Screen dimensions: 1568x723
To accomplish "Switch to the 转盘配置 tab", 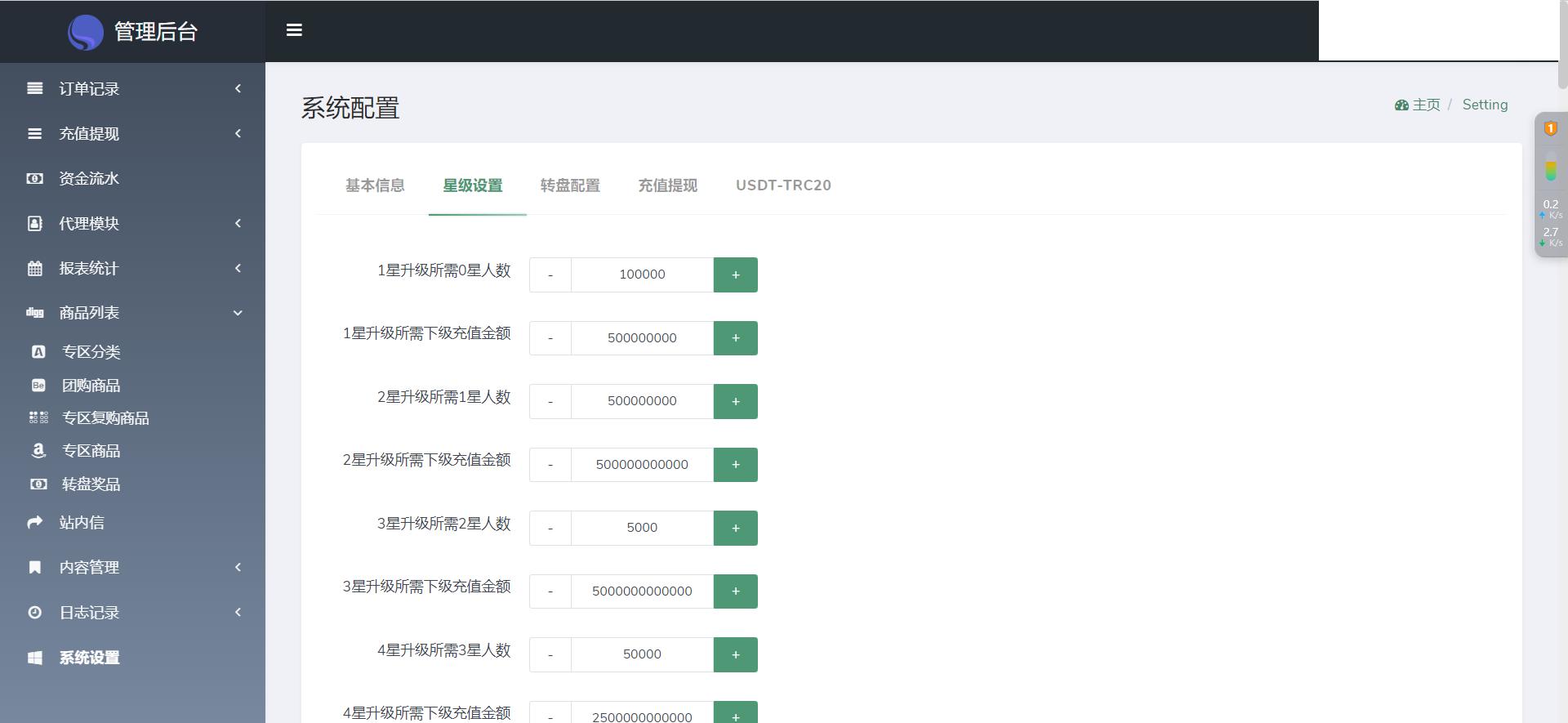I will tap(570, 185).
